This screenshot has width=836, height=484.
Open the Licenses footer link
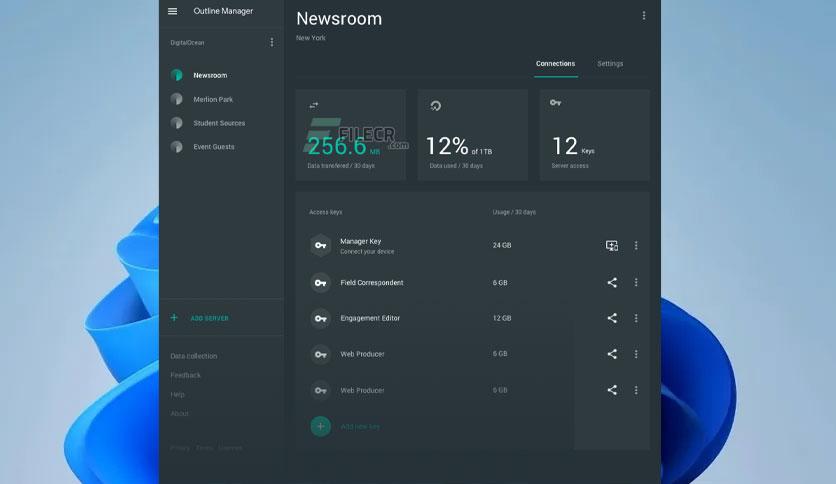230,448
